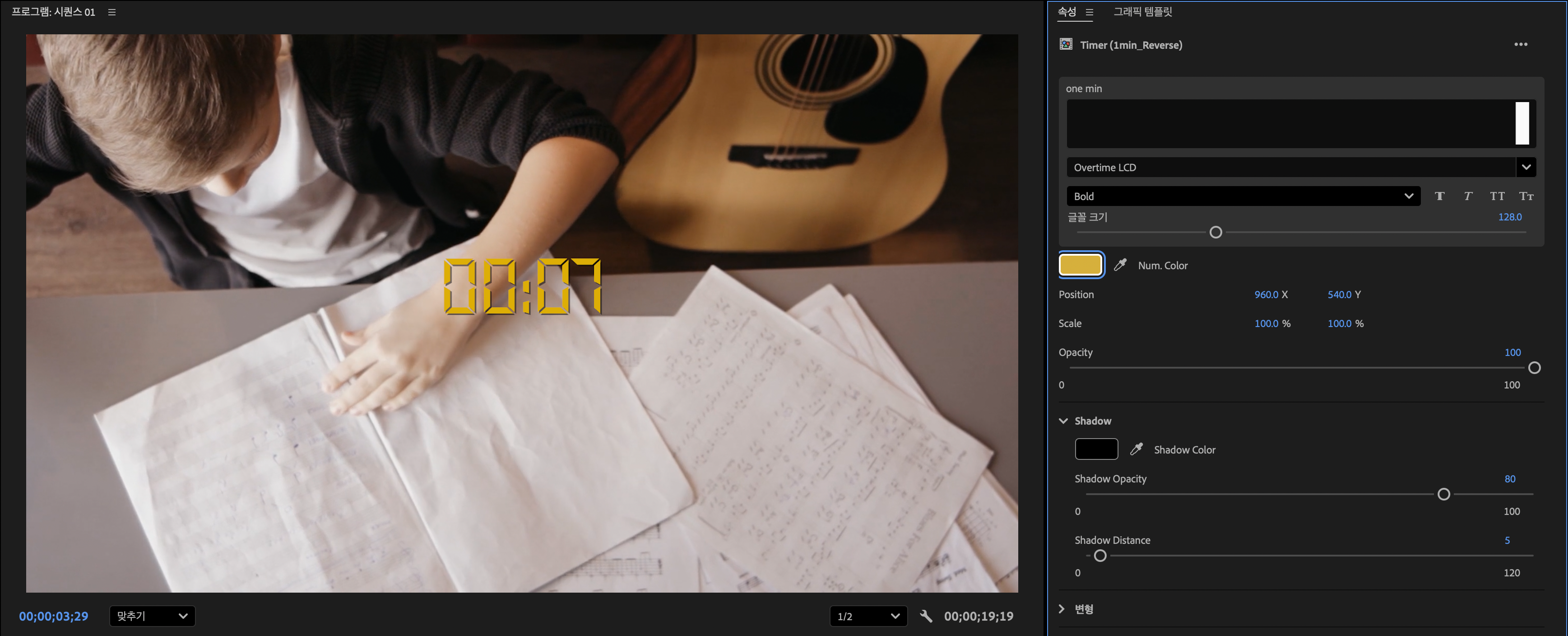Click the Timer graphic template icon
This screenshot has width=1568, height=636.
click(1066, 44)
